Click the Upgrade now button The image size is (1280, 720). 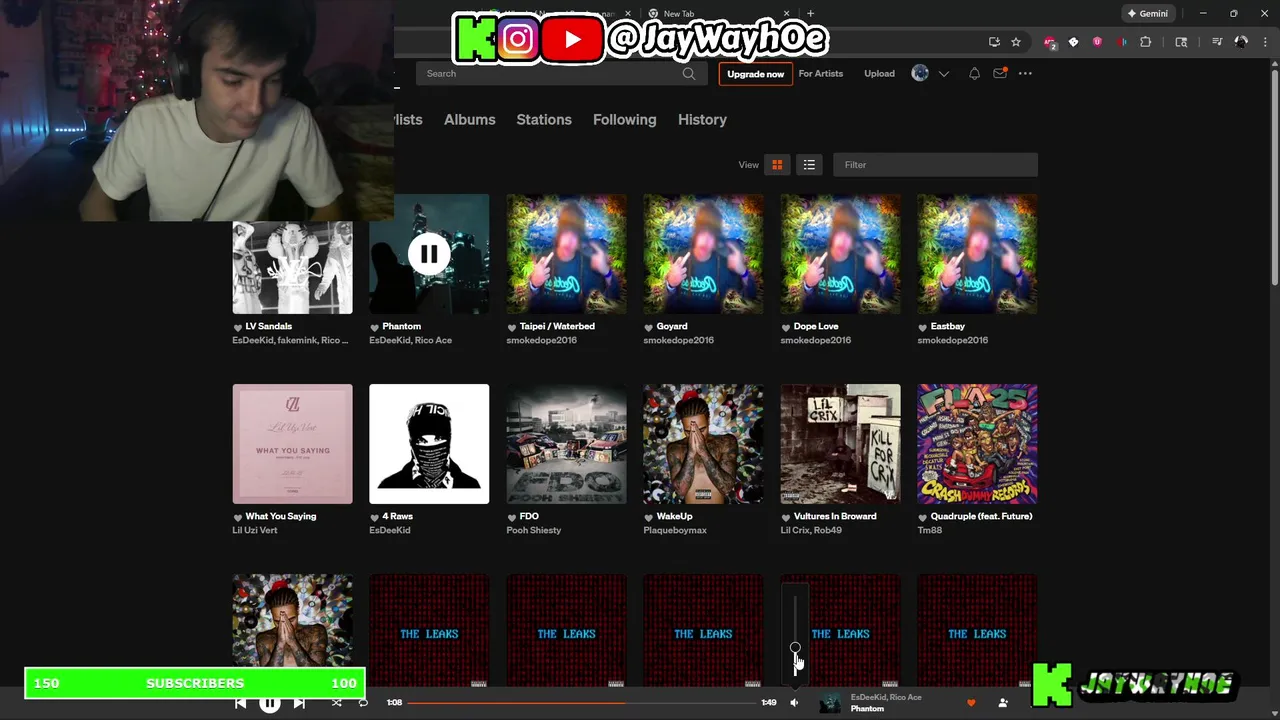click(756, 74)
